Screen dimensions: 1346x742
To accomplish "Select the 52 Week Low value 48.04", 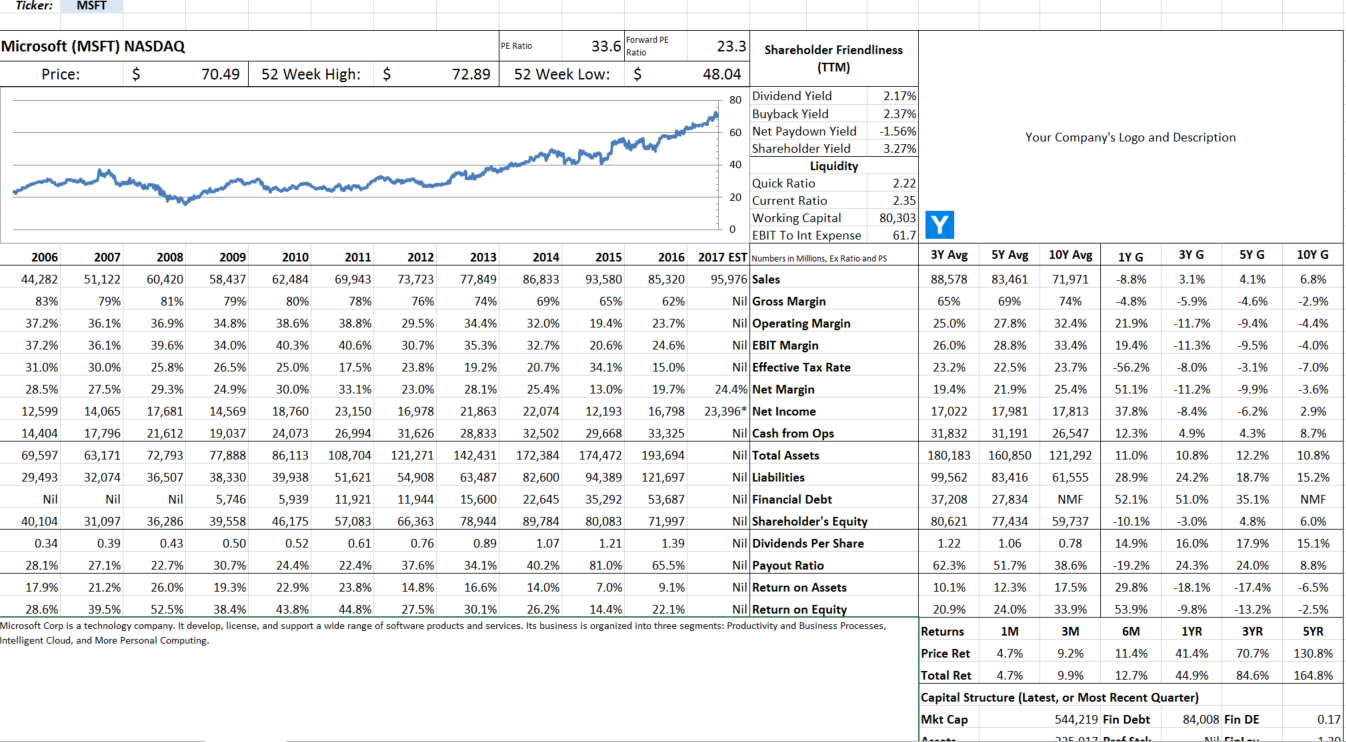I will (x=722, y=74).
